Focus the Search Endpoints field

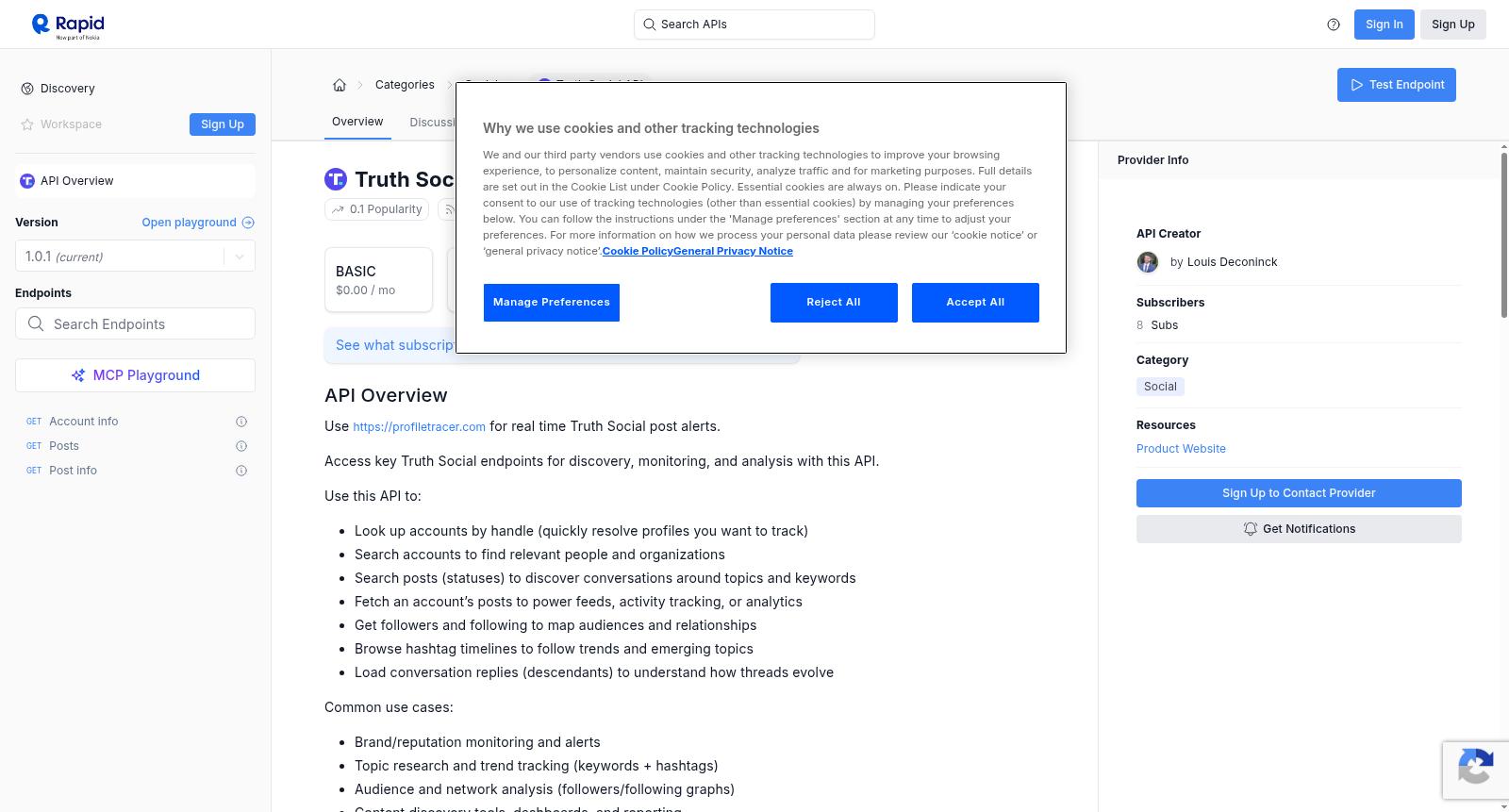pyautogui.click(x=135, y=323)
